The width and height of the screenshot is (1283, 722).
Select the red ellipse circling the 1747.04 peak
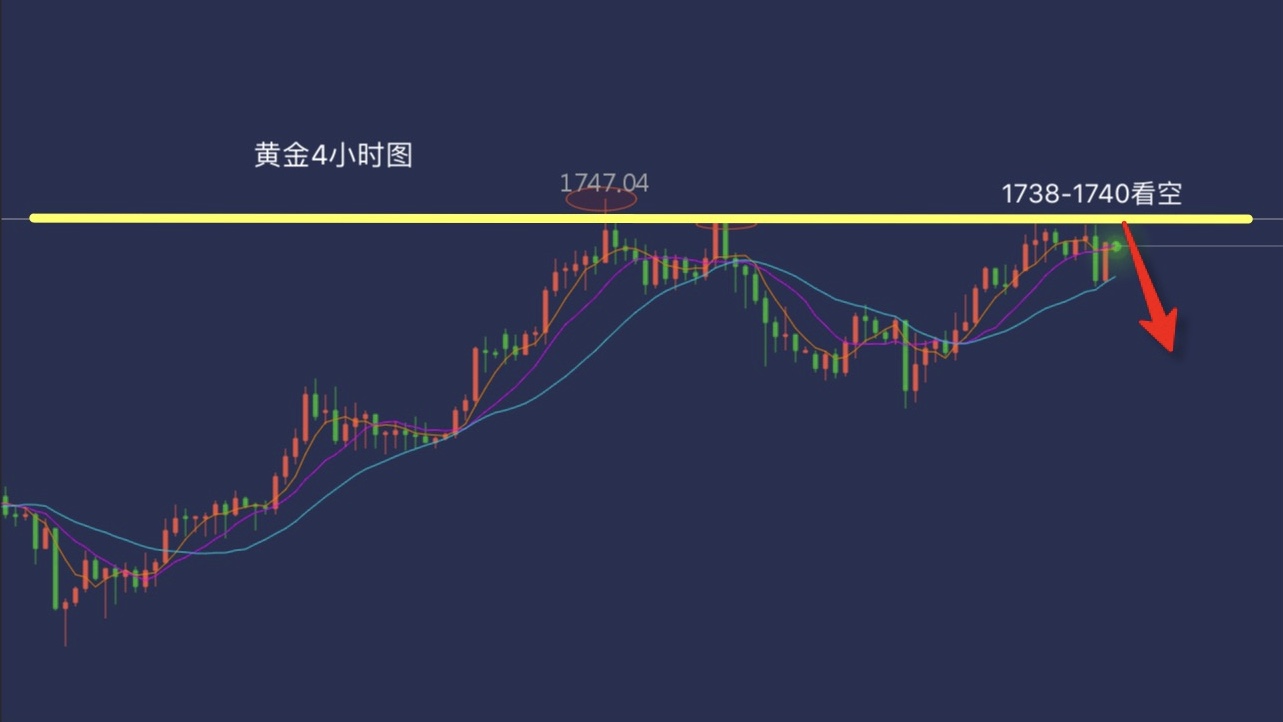(x=601, y=200)
